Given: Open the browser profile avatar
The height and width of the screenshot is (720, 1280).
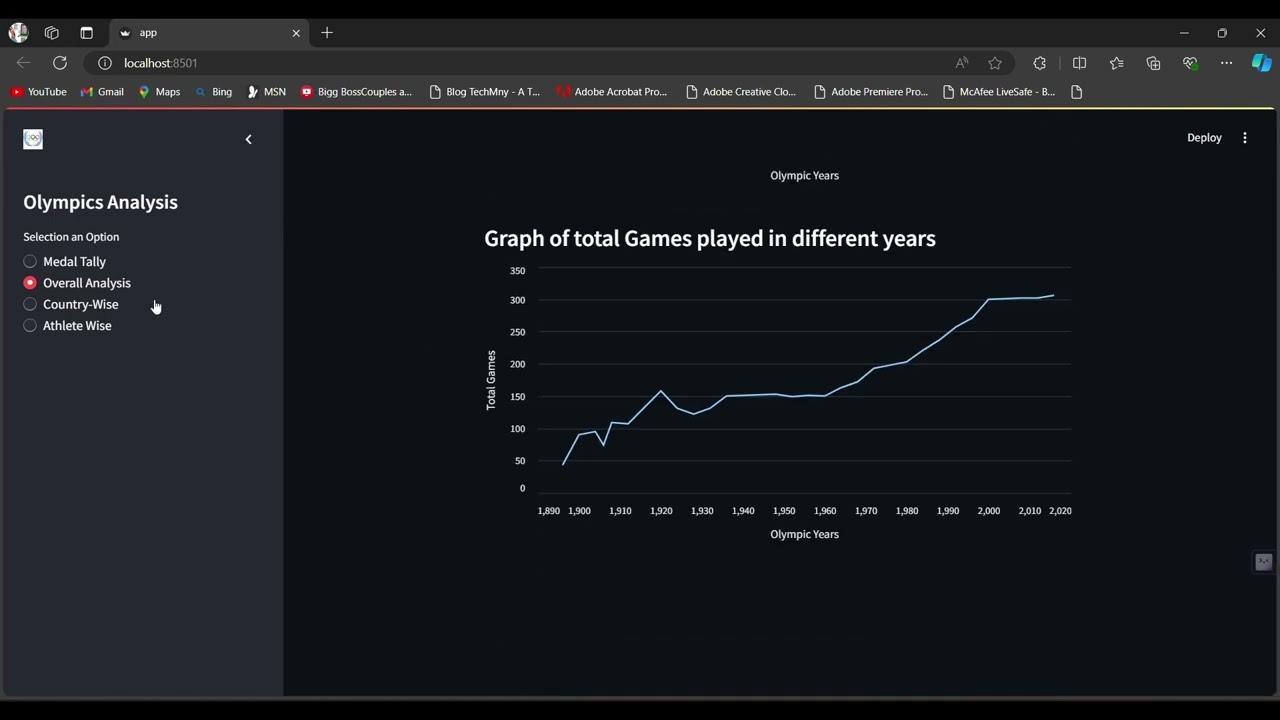Looking at the screenshot, I should click(18, 33).
